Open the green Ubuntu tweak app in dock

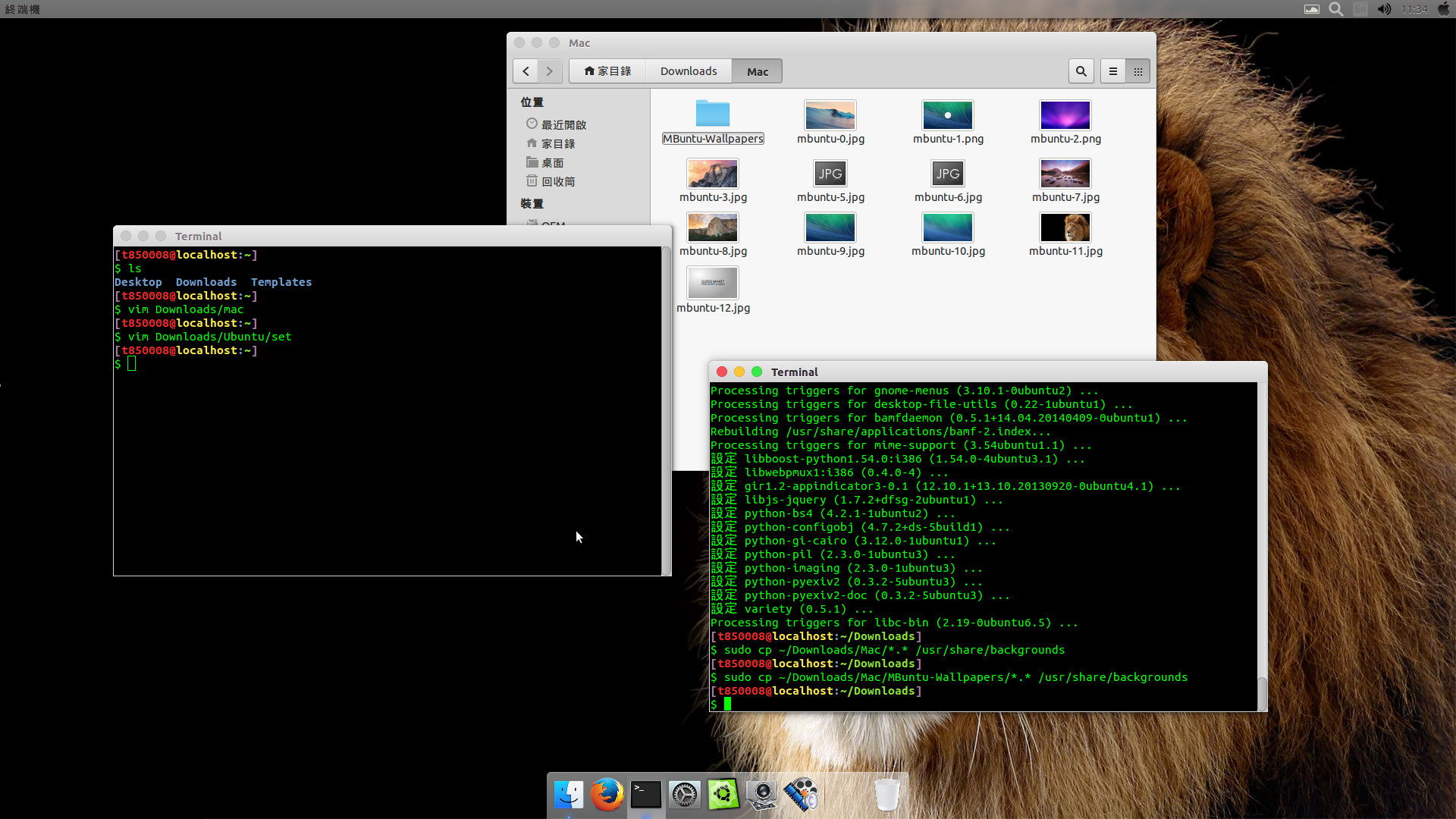[723, 795]
